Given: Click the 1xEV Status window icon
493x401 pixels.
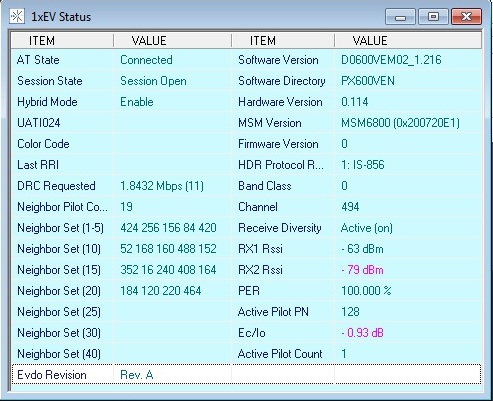Looking at the screenshot, I should 17,16.
